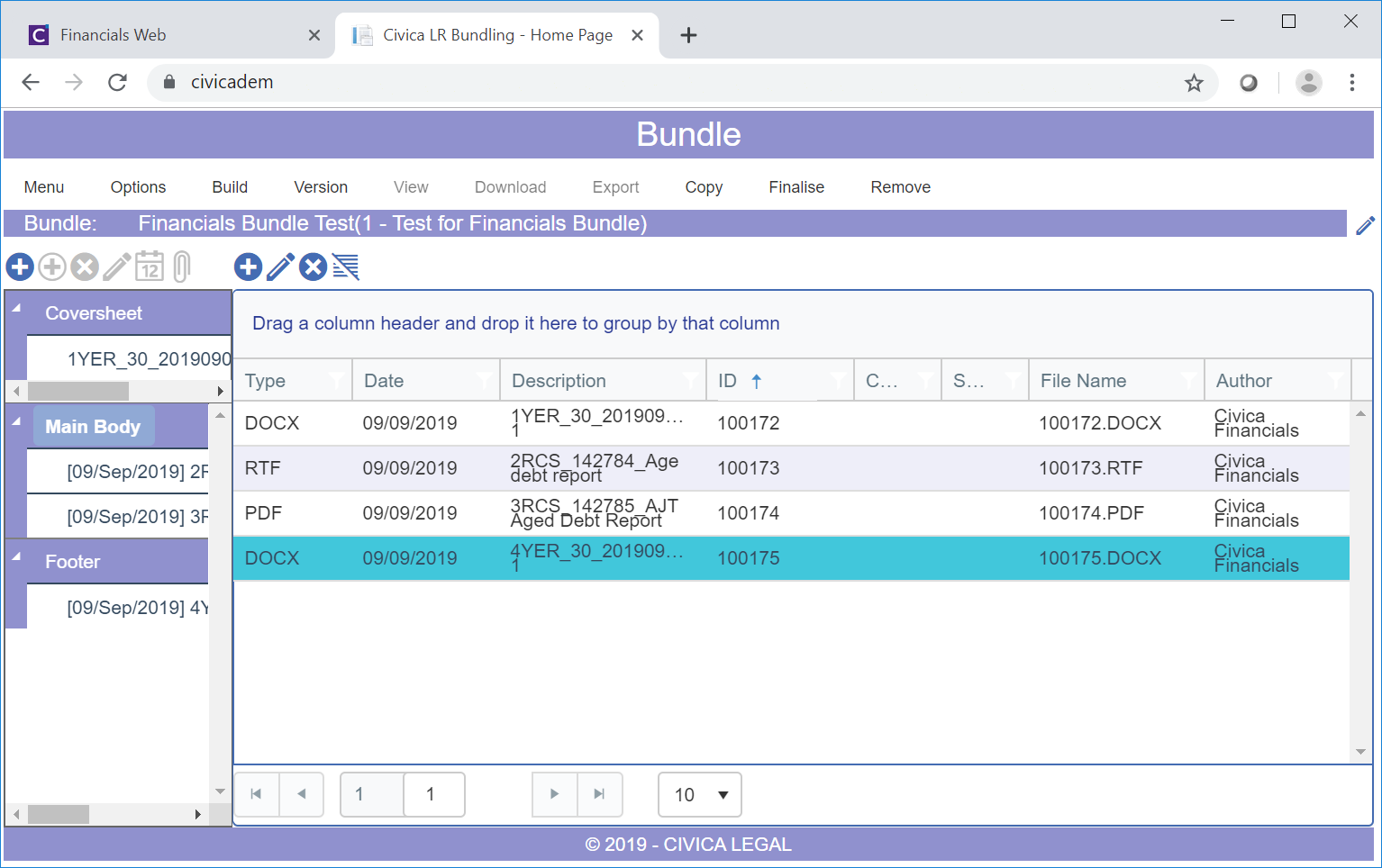
Task: Open the Menu menu
Action: 44,187
